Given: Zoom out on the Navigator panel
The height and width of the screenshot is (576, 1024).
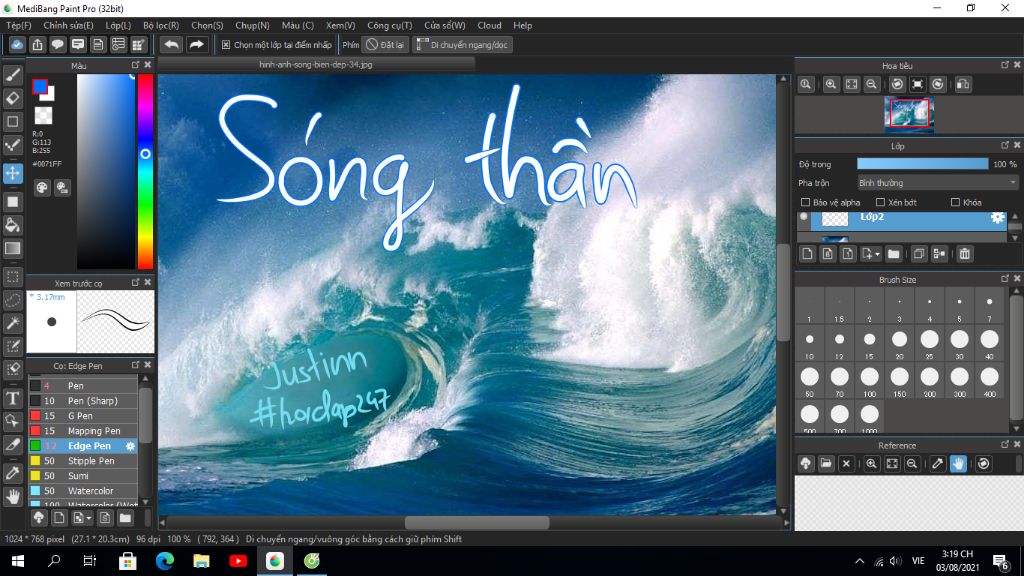Looking at the screenshot, I should point(871,84).
